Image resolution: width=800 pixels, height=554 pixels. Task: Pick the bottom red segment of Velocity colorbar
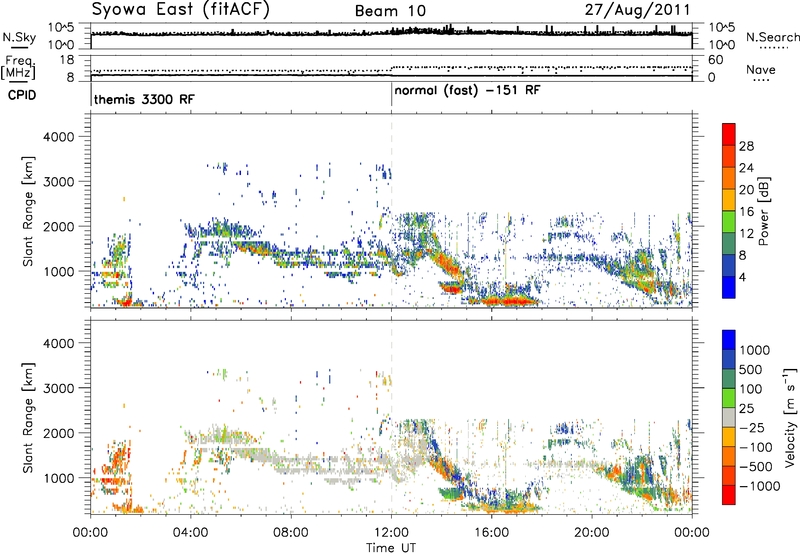pyautogui.click(x=729, y=495)
